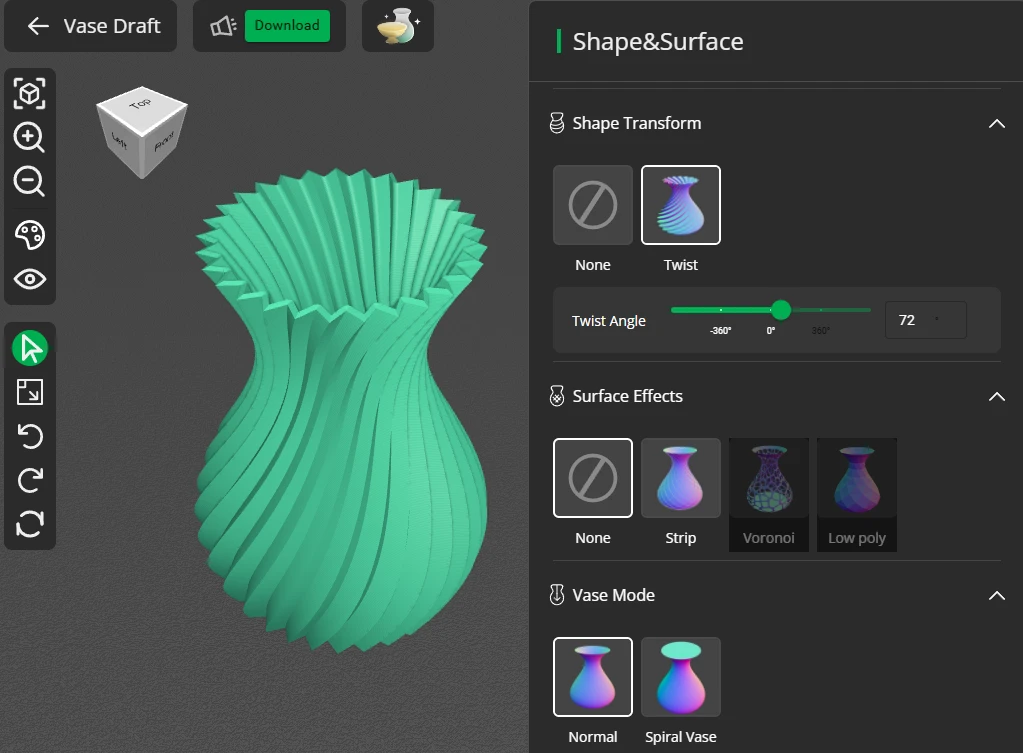
Task: Set Shape Transform to None
Action: pyautogui.click(x=592, y=204)
